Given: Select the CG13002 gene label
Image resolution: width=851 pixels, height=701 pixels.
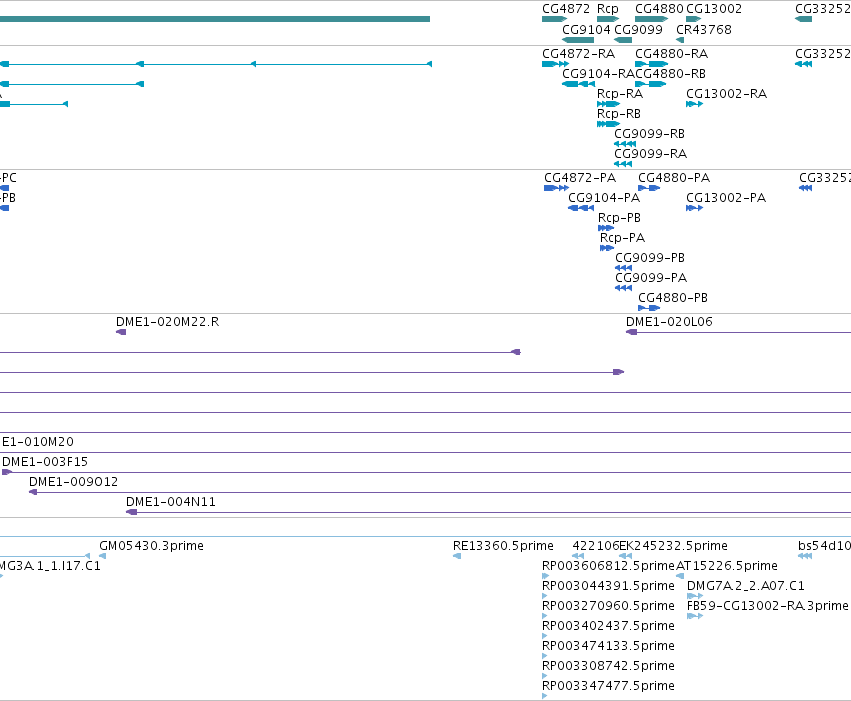Looking at the screenshot, I should [x=714, y=9].
